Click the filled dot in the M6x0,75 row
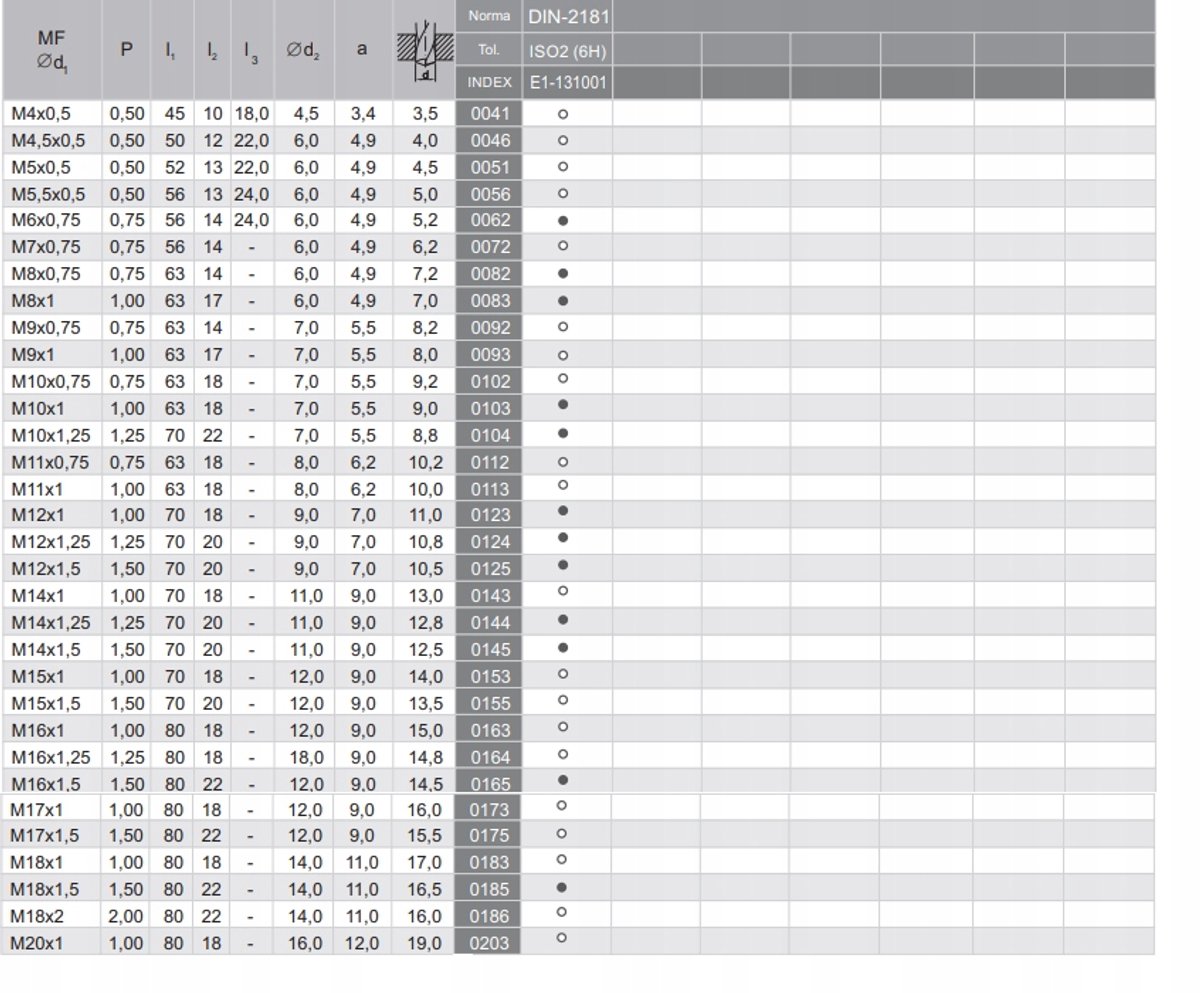Screen dimensions: 1200x993 [563, 220]
